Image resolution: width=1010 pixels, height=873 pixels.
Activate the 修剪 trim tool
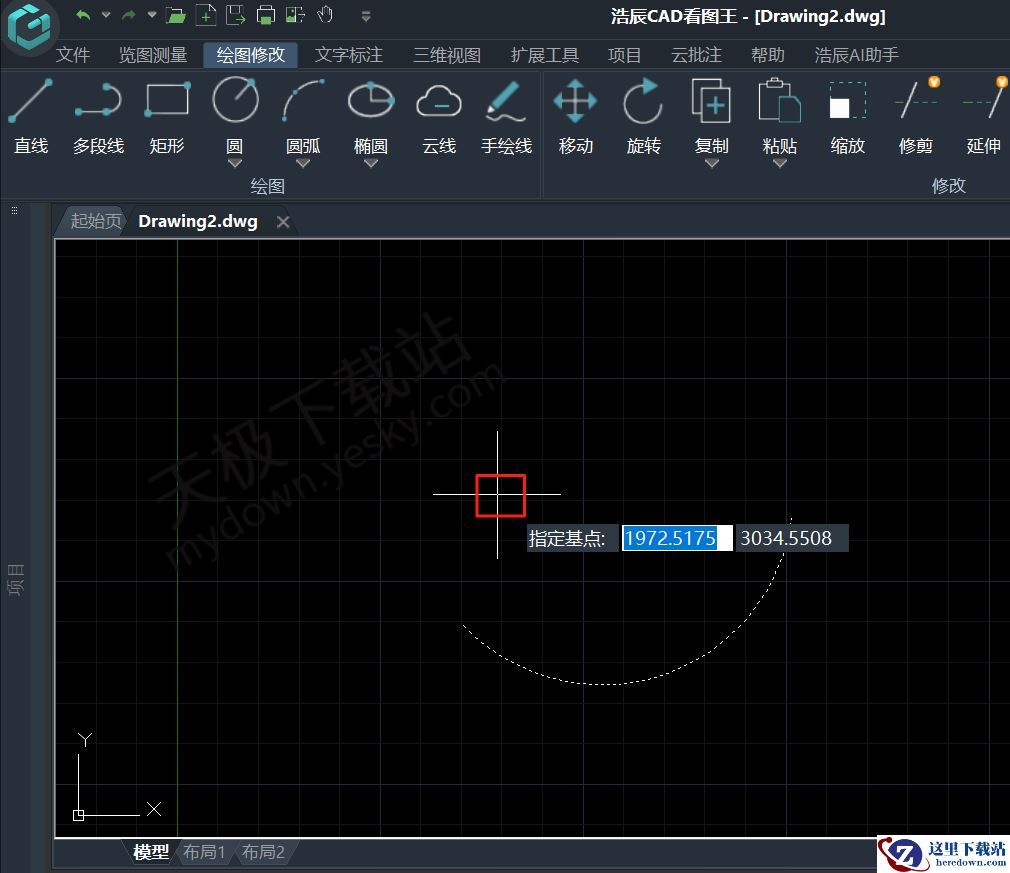point(916,116)
